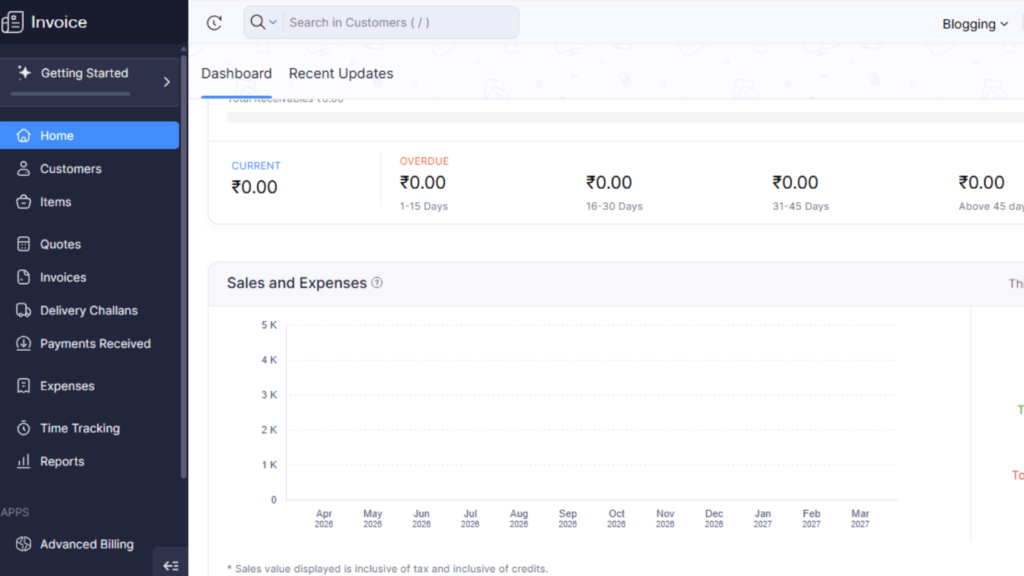Click the Reports bar chart icon
The width and height of the screenshot is (1024, 576).
24,461
